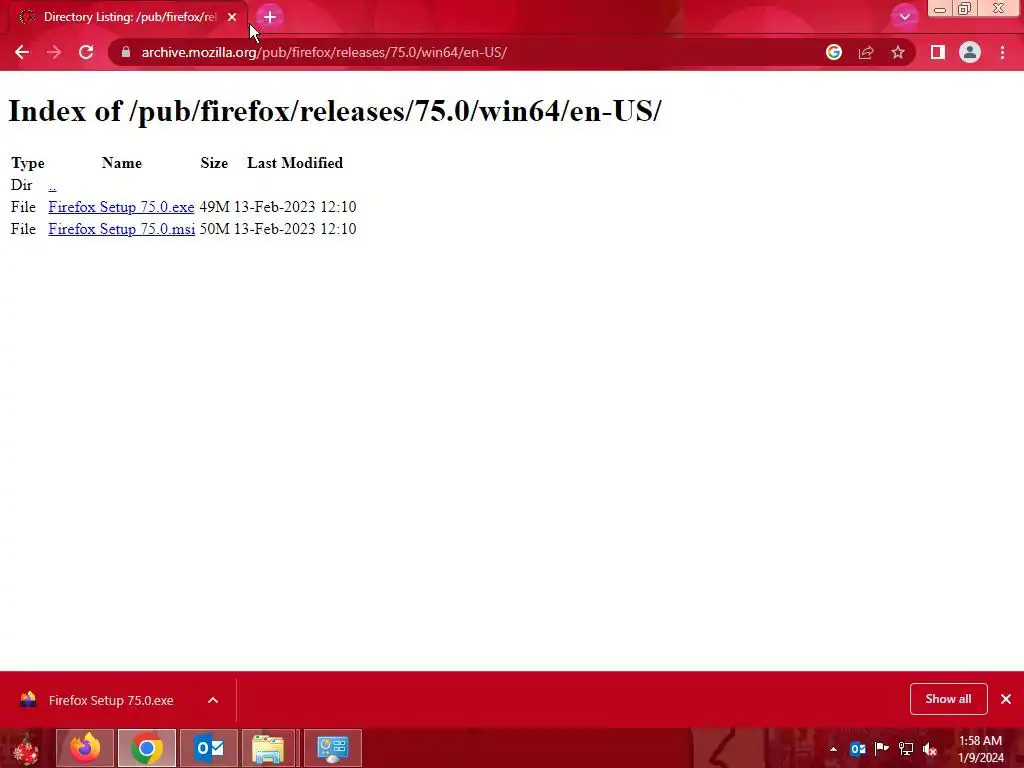Reload the directory listing page
Image resolution: width=1024 pixels, height=768 pixels.
click(x=86, y=52)
